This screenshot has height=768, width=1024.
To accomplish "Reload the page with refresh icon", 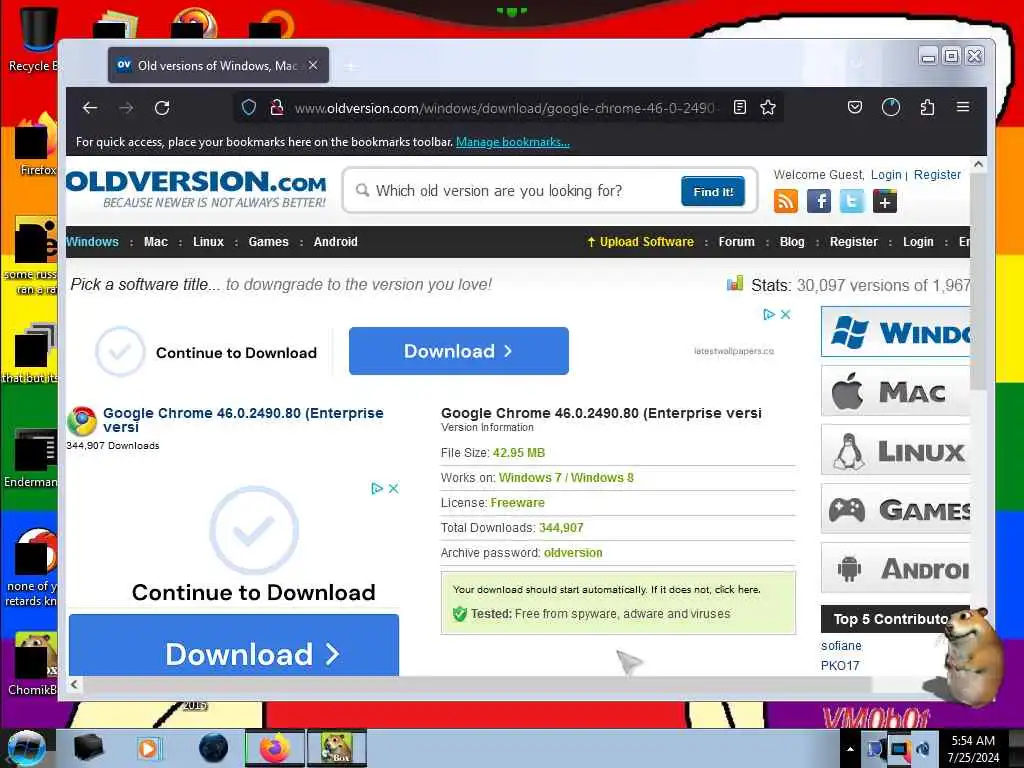I will tap(162, 108).
